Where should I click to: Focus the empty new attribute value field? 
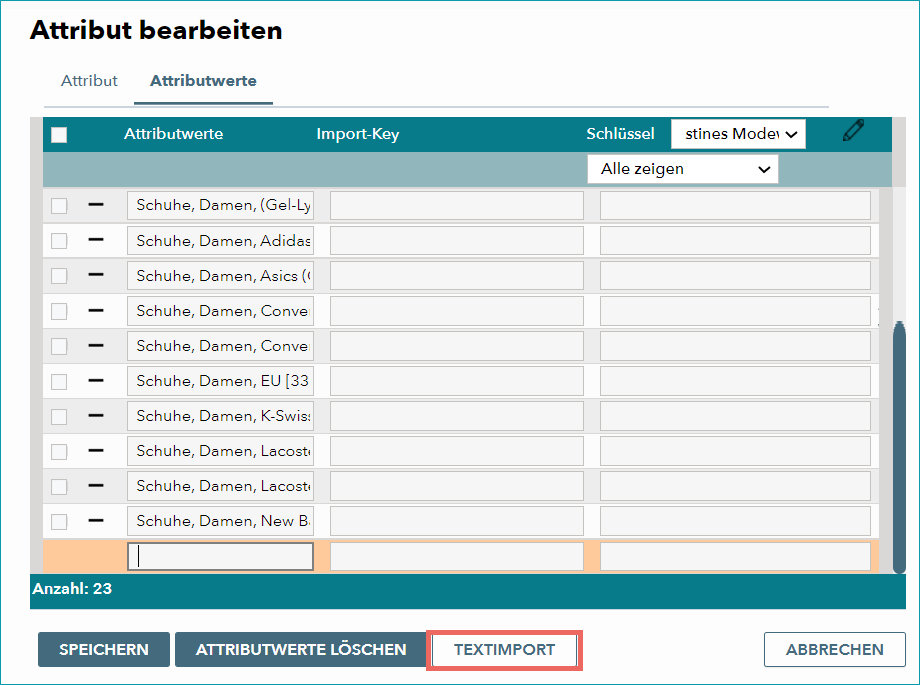221,556
